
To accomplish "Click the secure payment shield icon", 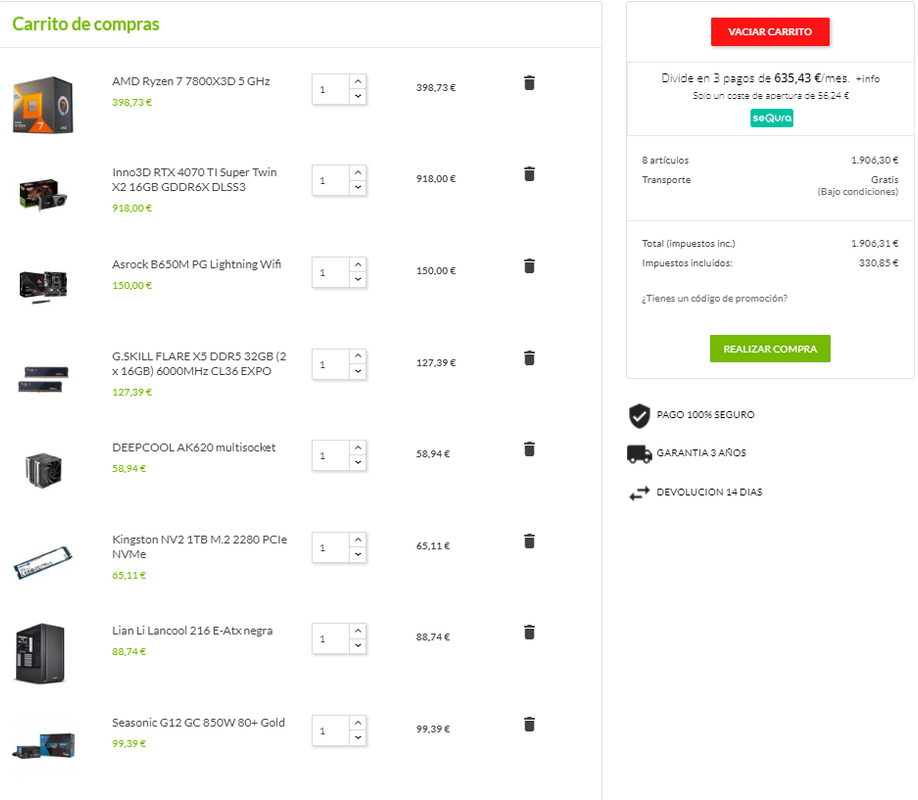I will pos(639,416).
